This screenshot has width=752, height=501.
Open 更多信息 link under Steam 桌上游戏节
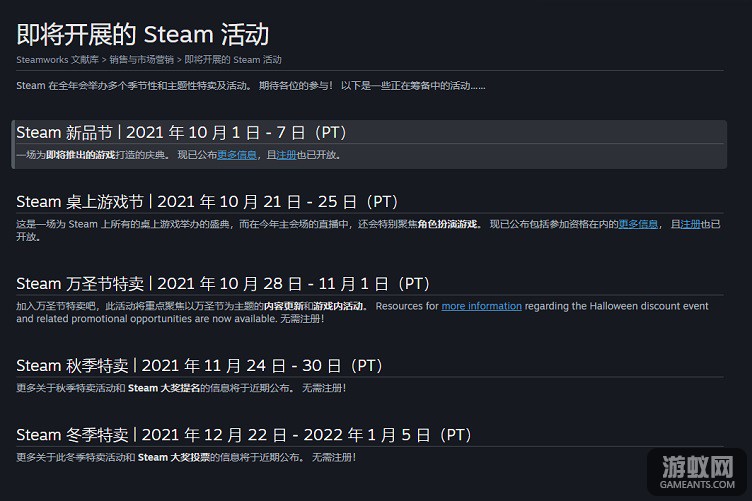pyautogui.click(x=638, y=224)
